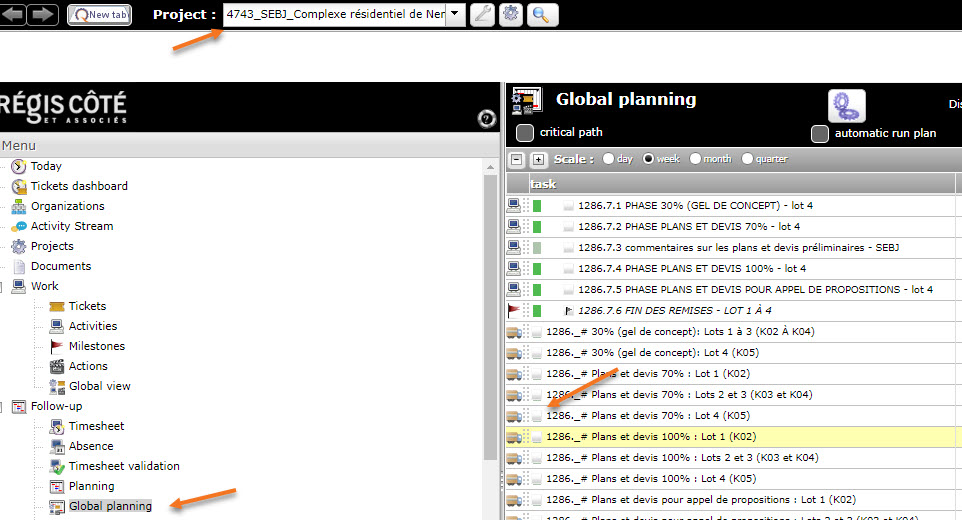Click the magnifier search icon in top bar
This screenshot has height=520, width=962.
tap(541, 15)
